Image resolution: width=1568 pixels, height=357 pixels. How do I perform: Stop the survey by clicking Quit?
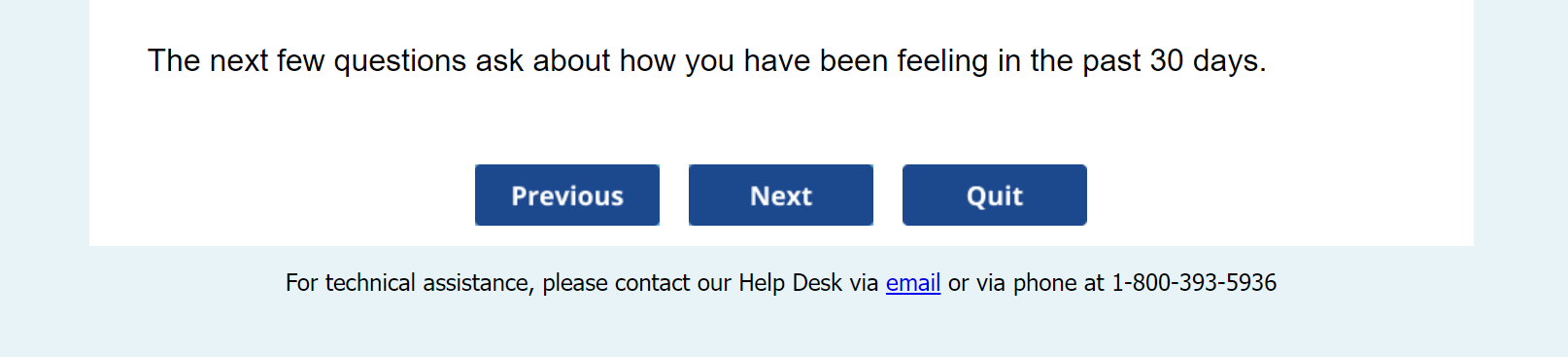pos(994,196)
